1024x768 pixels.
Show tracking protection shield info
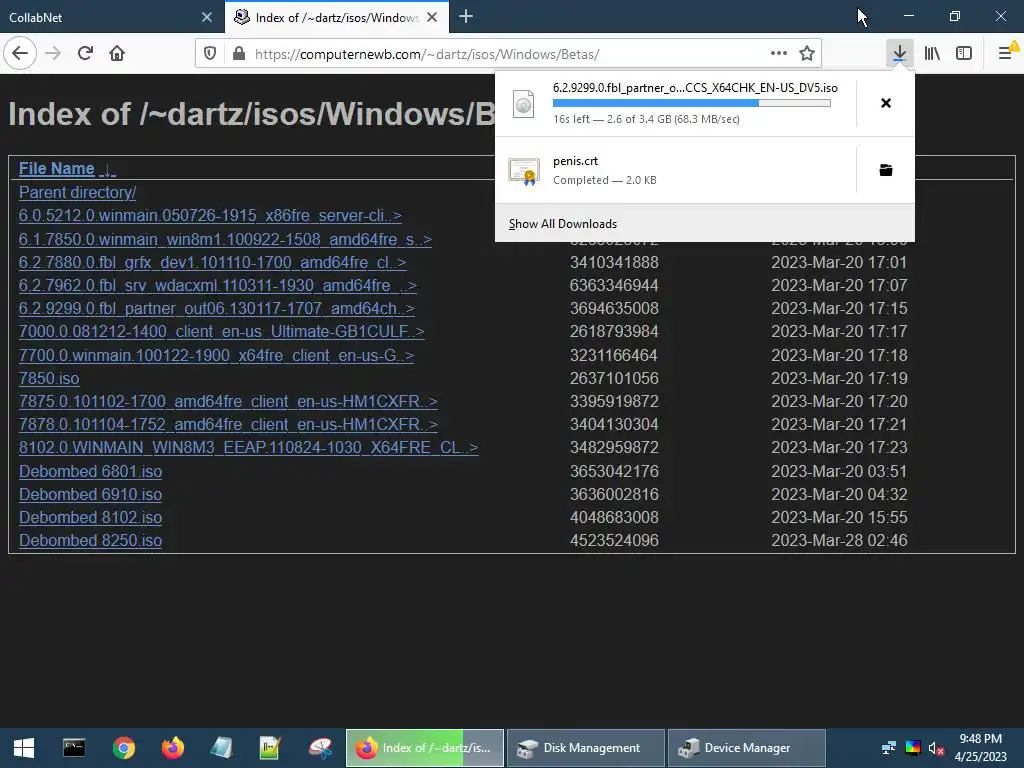(x=210, y=54)
